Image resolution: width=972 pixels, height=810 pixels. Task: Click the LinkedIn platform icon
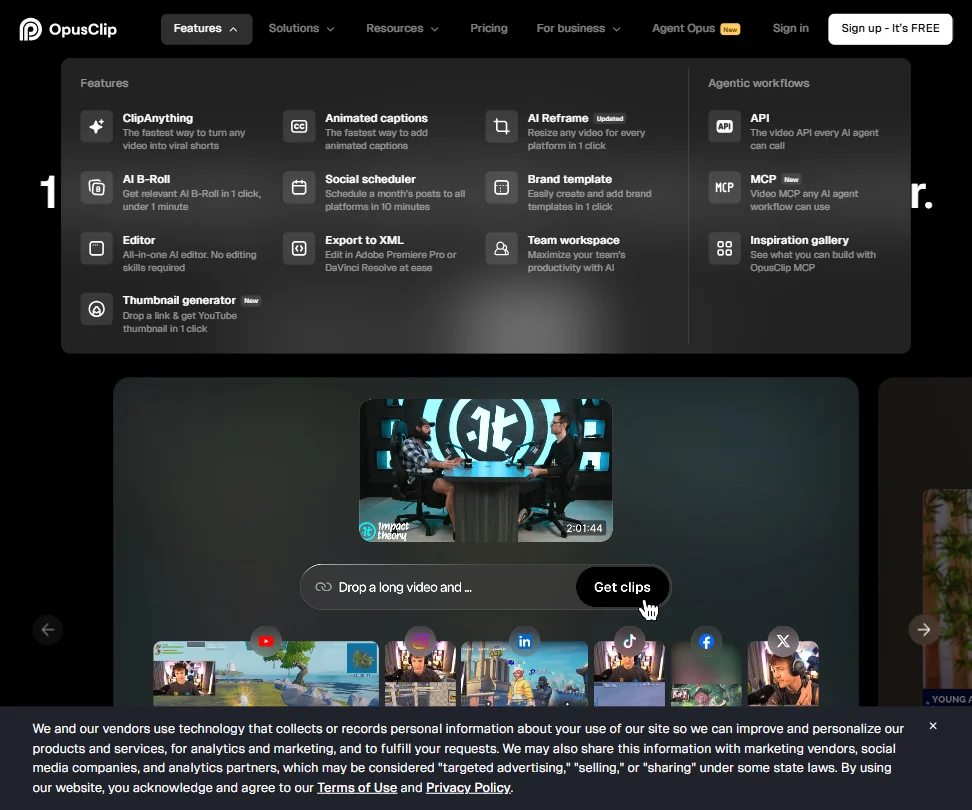524,641
